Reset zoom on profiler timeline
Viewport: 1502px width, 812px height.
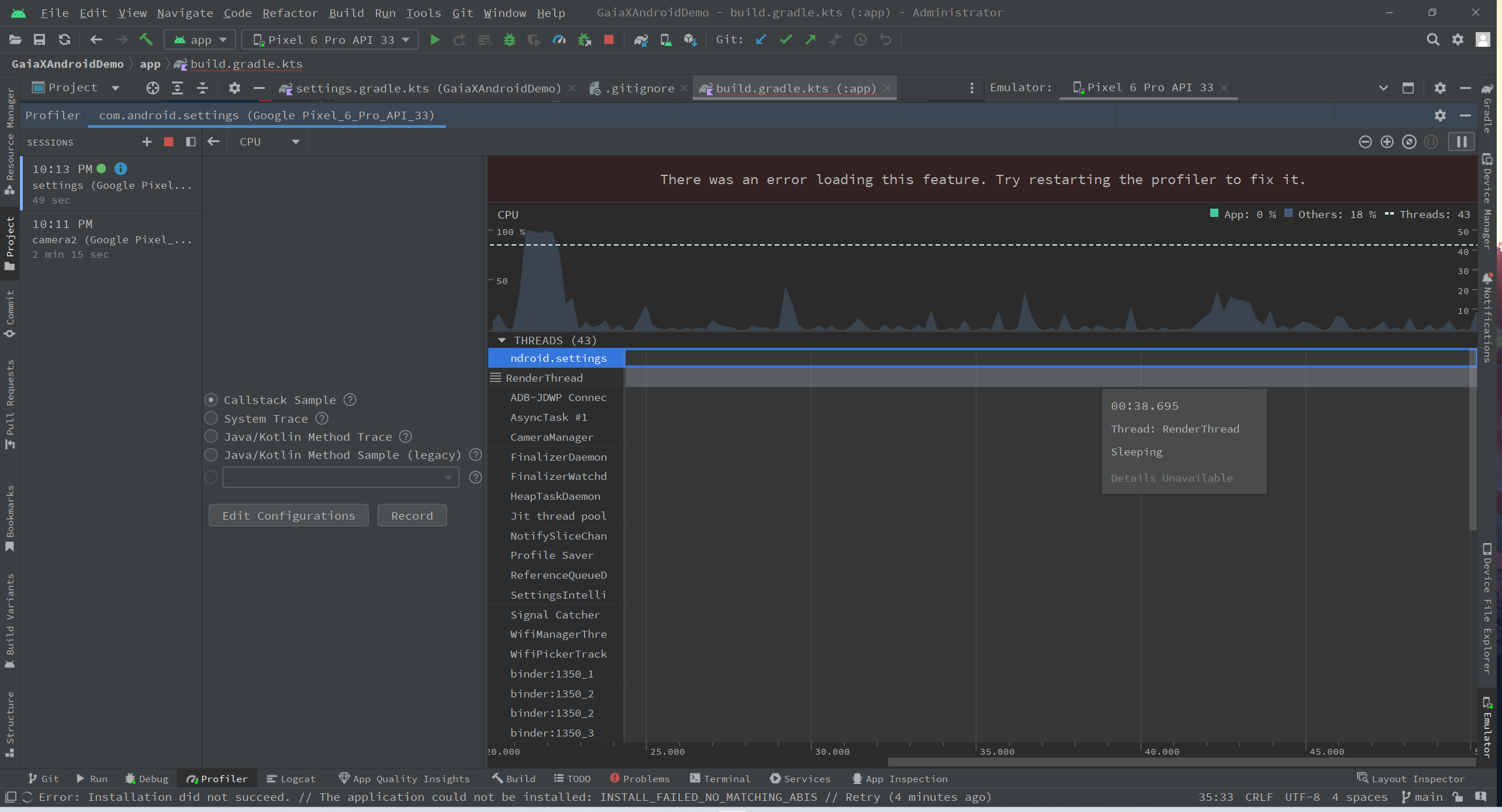coord(1409,142)
